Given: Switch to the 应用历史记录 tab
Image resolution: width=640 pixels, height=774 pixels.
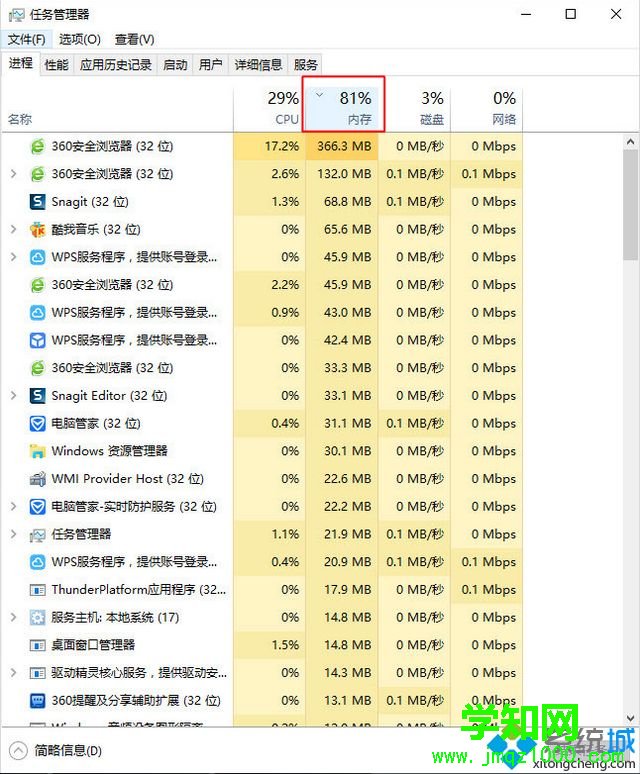Looking at the screenshot, I should [x=115, y=65].
